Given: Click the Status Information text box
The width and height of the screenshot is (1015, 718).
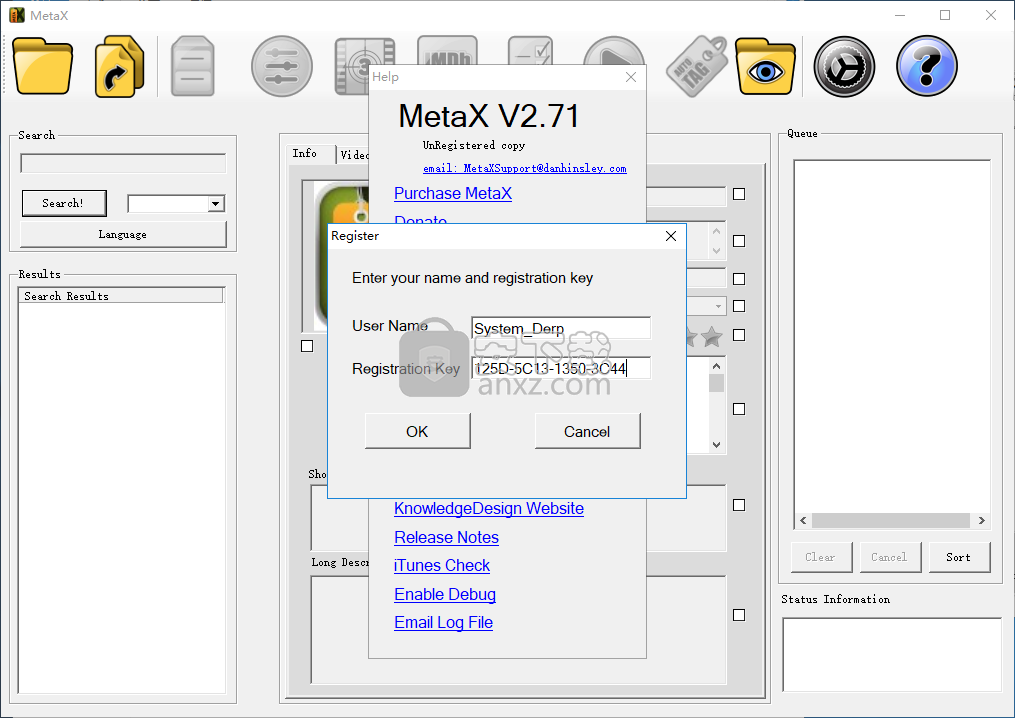Looking at the screenshot, I should click(x=892, y=655).
